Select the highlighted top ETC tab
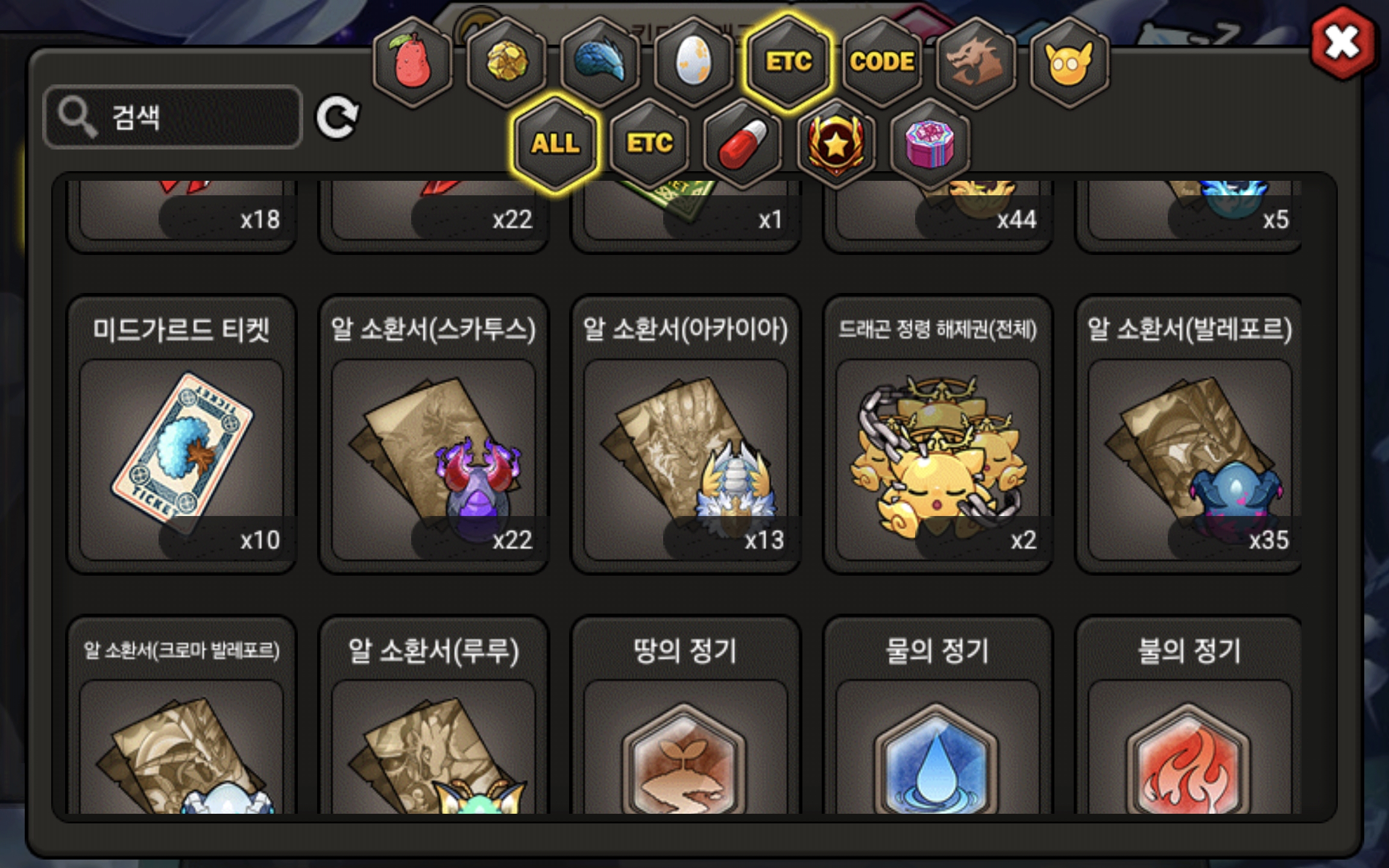This screenshot has width=1389, height=868. click(x=789, y=62)
